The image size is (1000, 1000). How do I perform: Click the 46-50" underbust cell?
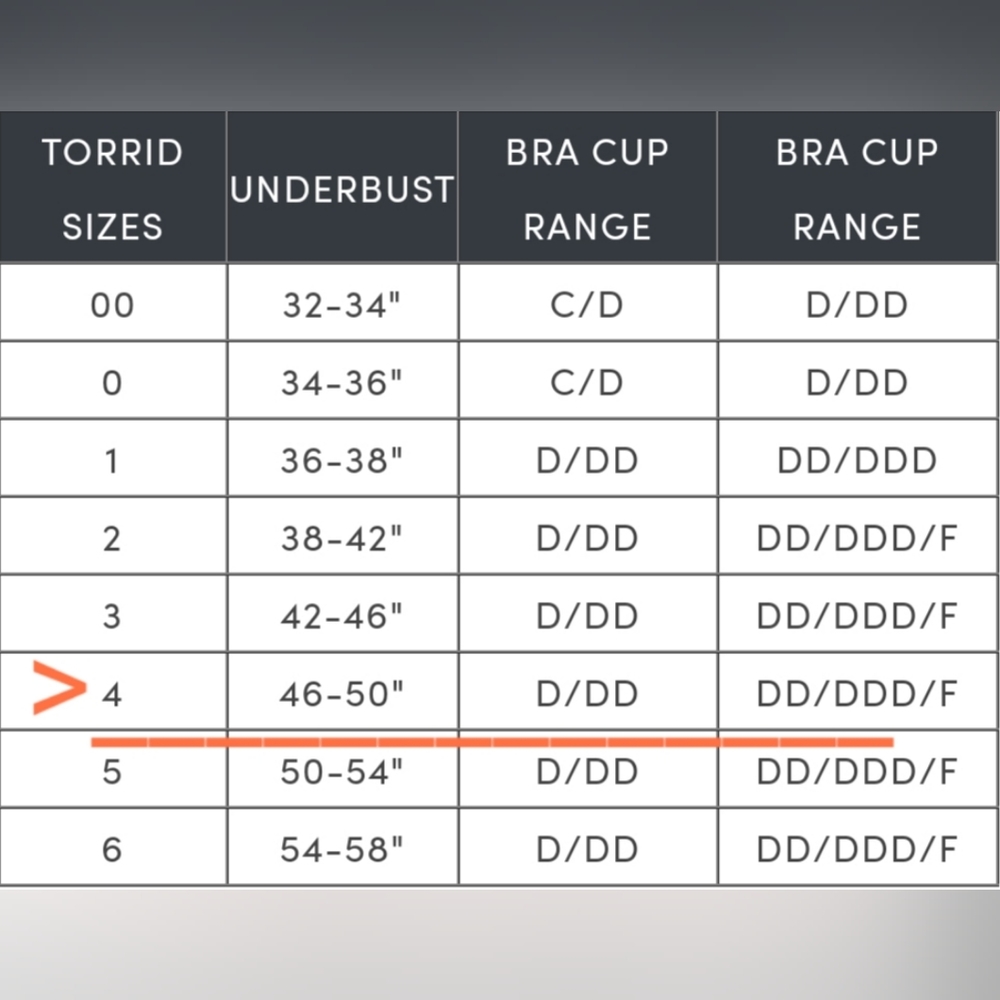[x=342, y=694]
